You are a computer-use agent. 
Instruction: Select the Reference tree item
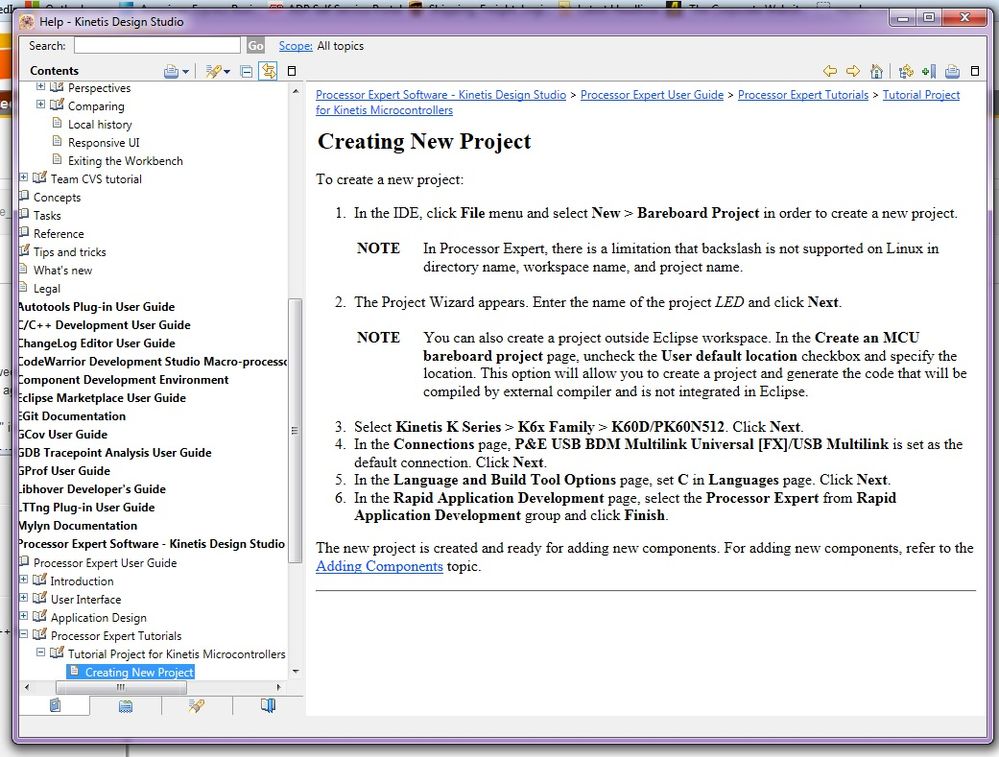59,234
